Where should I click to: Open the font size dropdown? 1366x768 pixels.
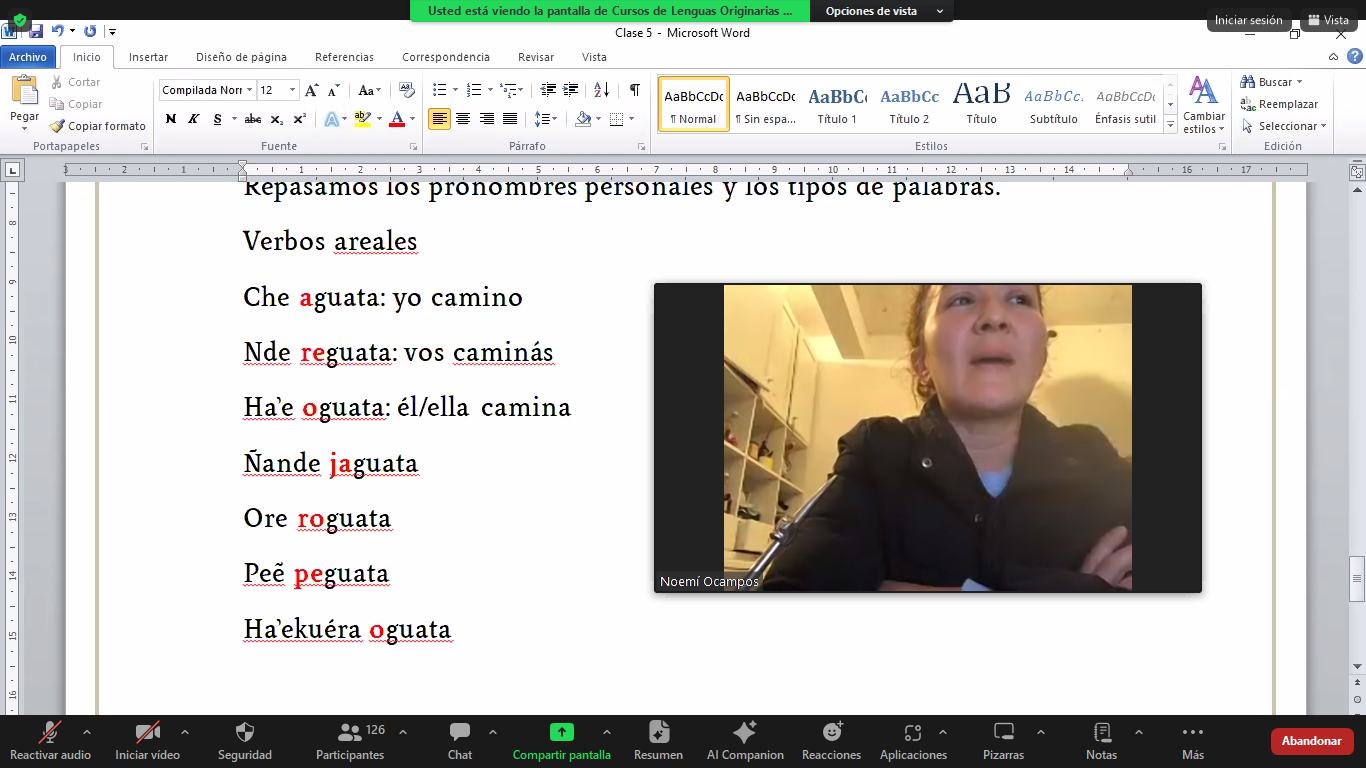[x=292, y=90]
